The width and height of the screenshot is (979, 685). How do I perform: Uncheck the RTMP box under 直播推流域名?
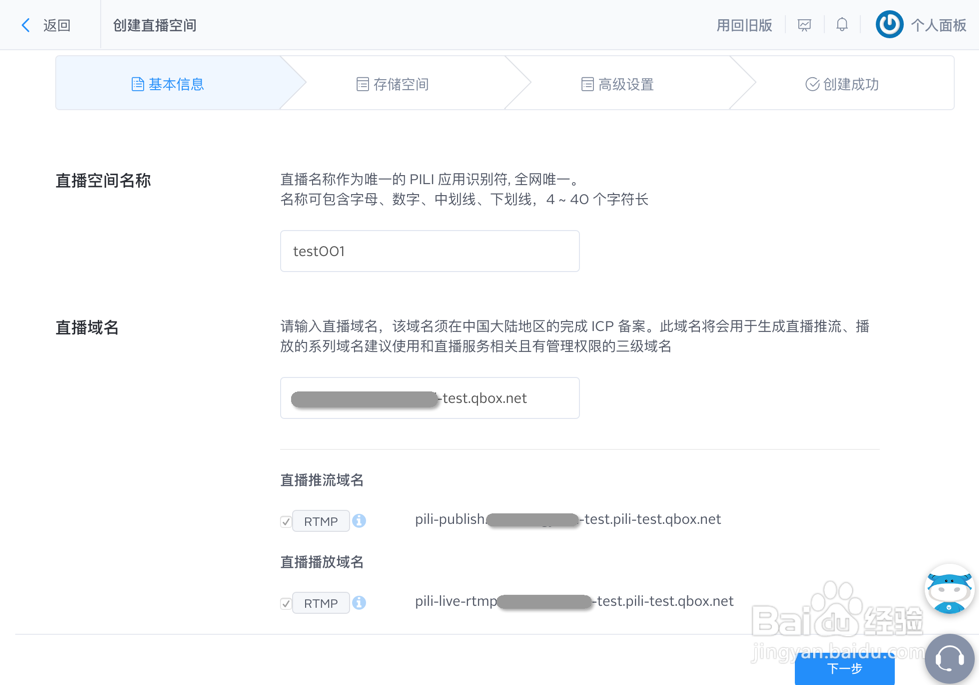pyautogui.click(x=286, y=520)
